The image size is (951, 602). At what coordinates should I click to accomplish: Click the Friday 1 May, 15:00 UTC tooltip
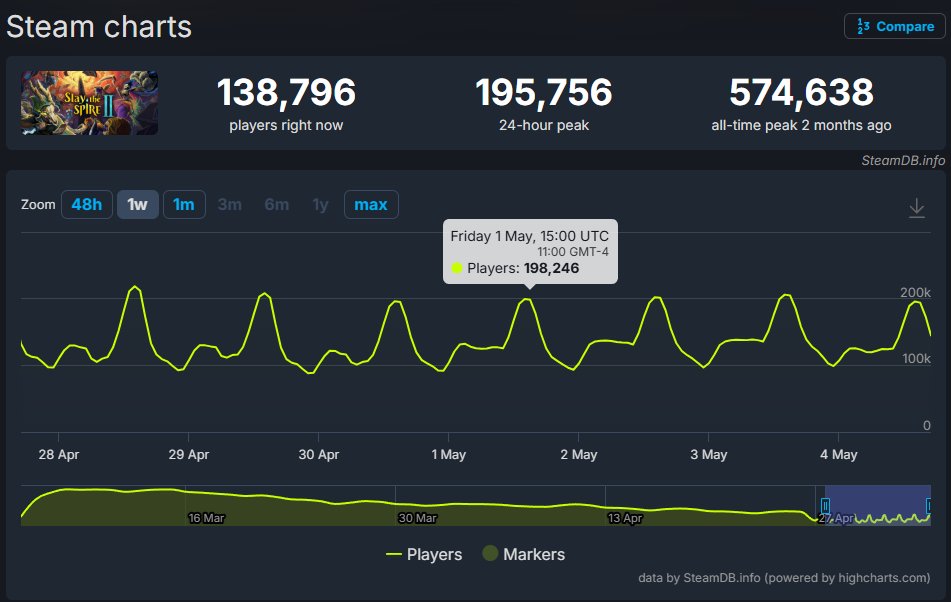coord(530,252)
